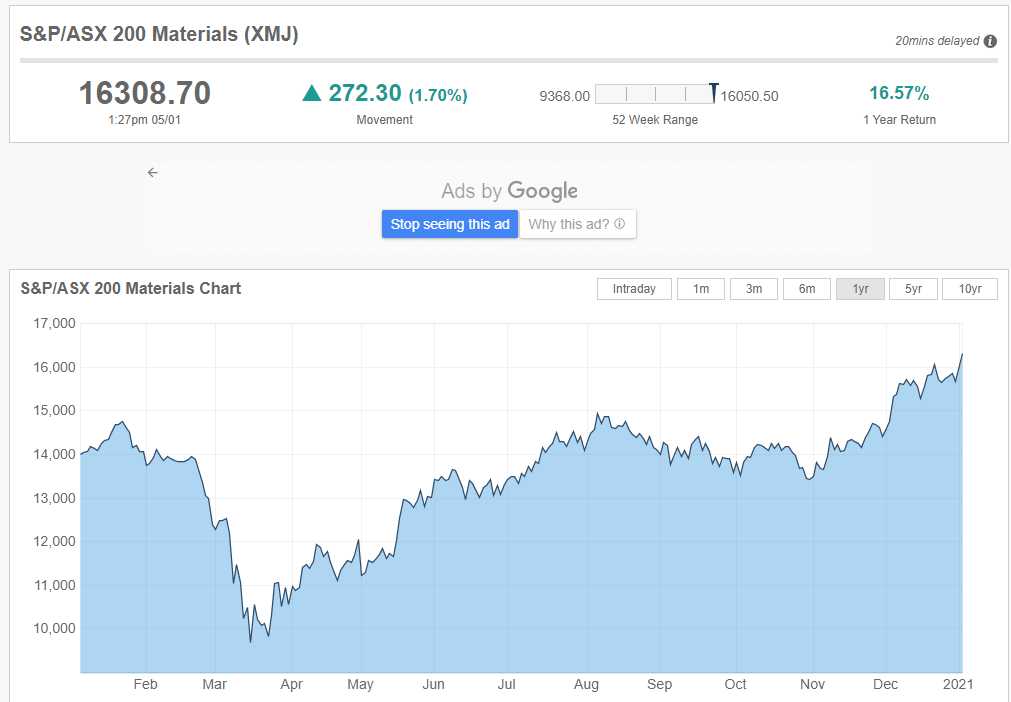The height and width of the screenshot is (702, 1011).
Task: Click the S&P/ASX 200 Materials (XMJ) heading
Action: (x=160, y=34)
